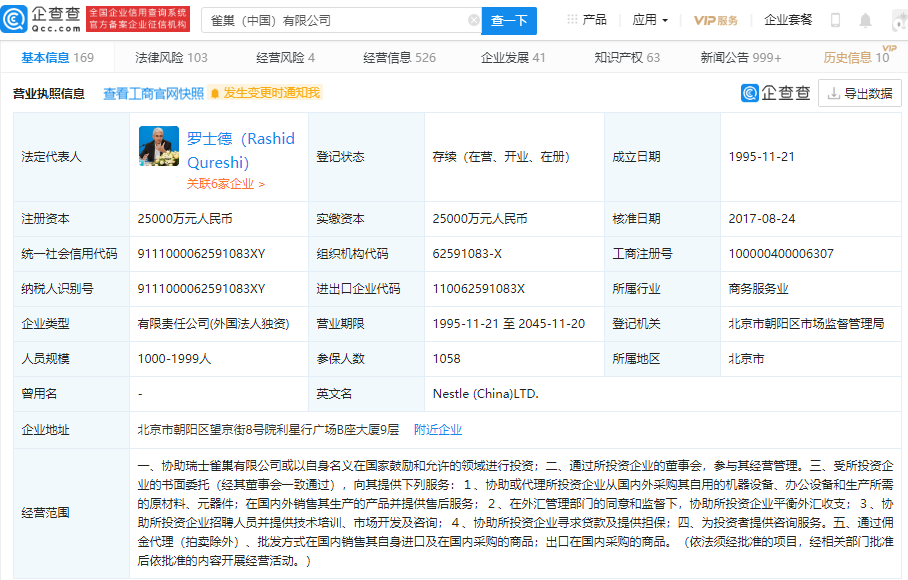The image size is (908, 580).
Task: Expand 关联6家企业 link arrow
Action: [x=262, y=184]
